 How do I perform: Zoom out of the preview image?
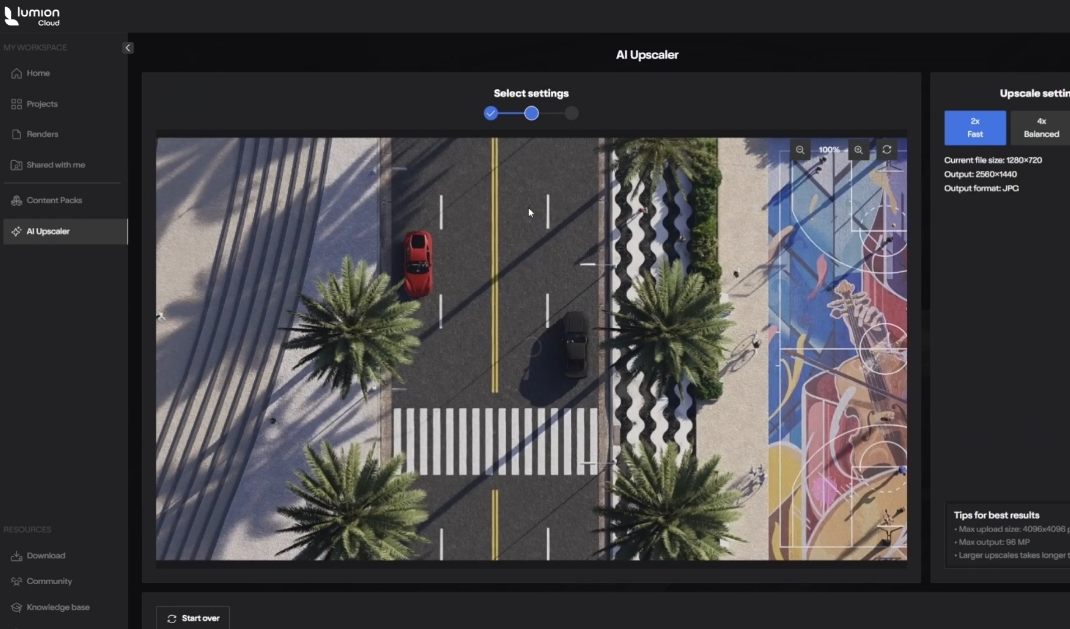point(800,150)
